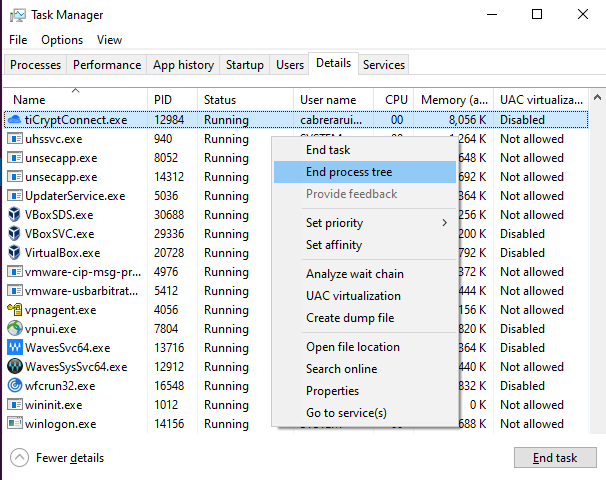The width and height of the screenshot is (606, 480).
Task: Open the Options menu
Action: click(x=62, y=40)
